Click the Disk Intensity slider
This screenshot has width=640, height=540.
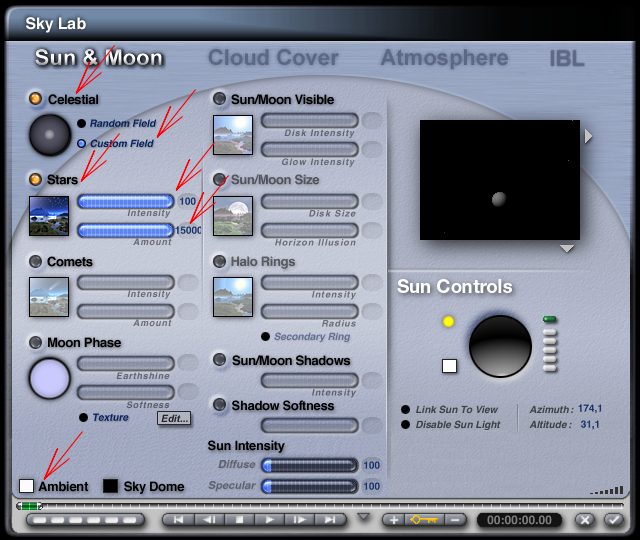point(310,120)
